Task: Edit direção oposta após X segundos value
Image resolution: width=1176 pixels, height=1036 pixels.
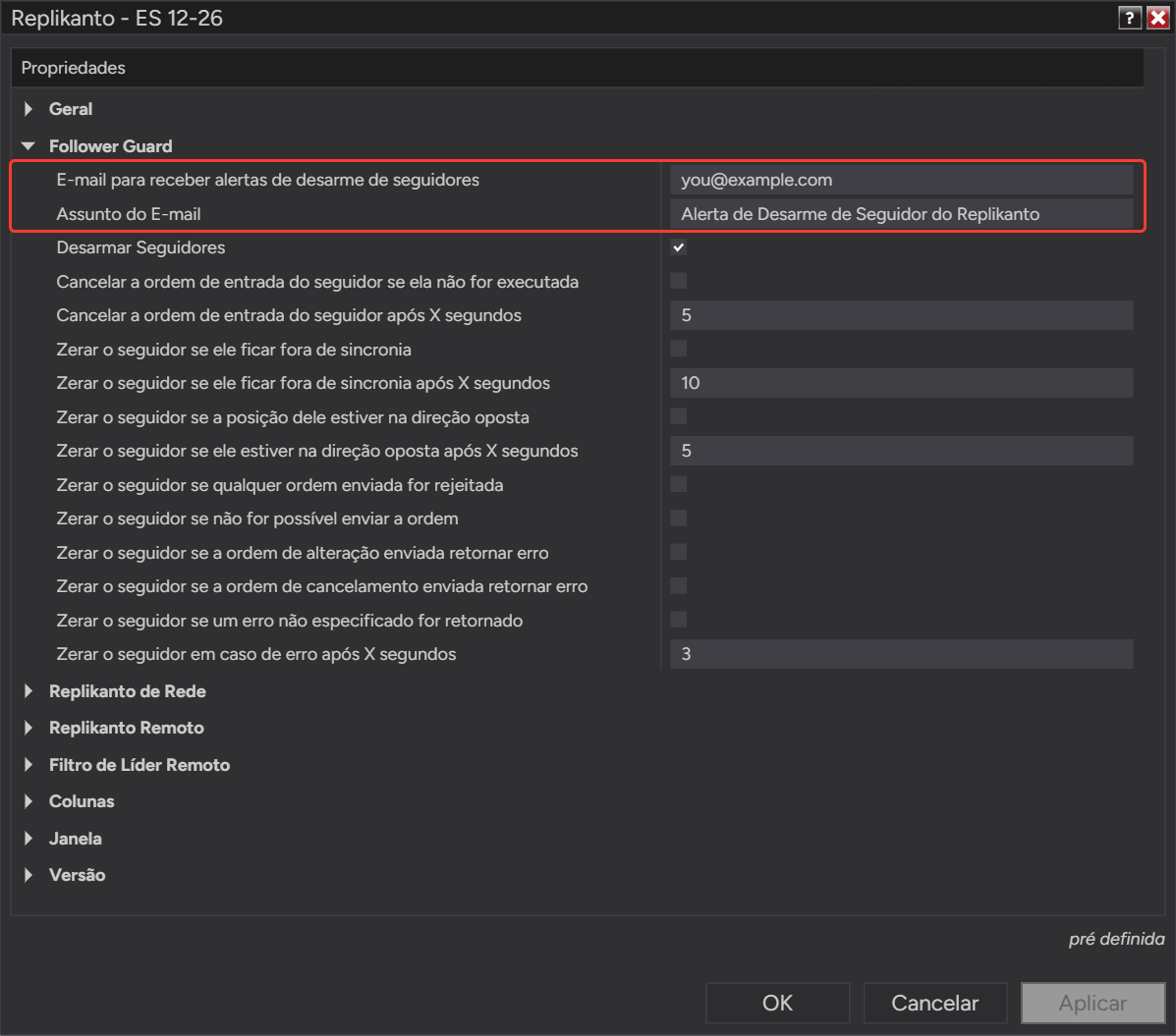Action: point(902,451)
